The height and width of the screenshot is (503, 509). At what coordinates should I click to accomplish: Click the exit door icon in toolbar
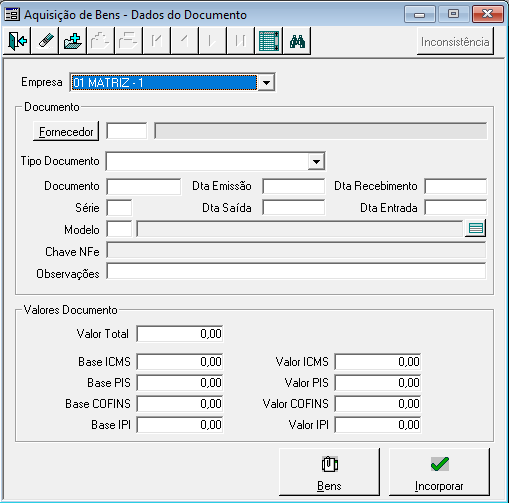click(x=17, y=41)
